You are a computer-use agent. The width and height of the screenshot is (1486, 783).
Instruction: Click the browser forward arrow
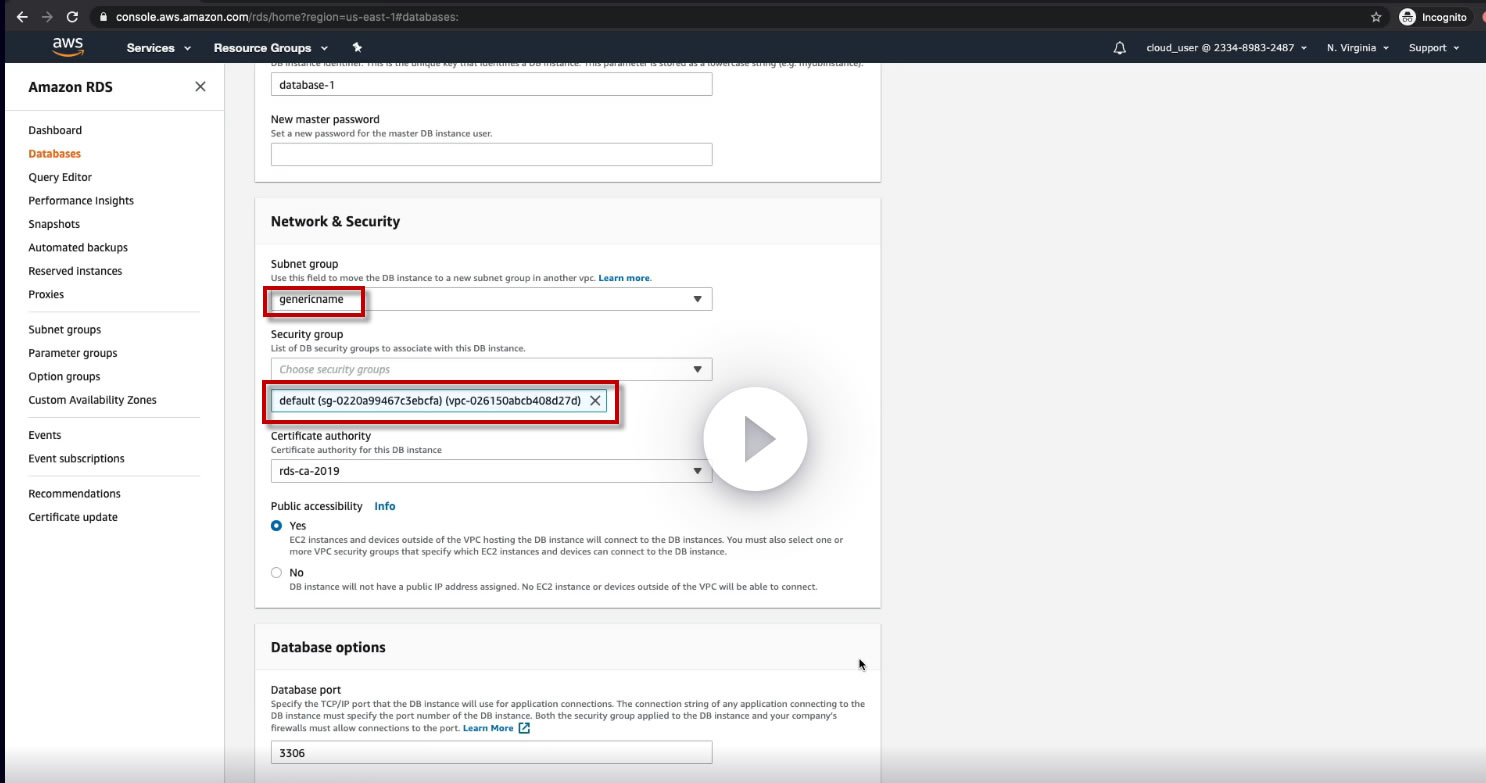coord(47,17)
